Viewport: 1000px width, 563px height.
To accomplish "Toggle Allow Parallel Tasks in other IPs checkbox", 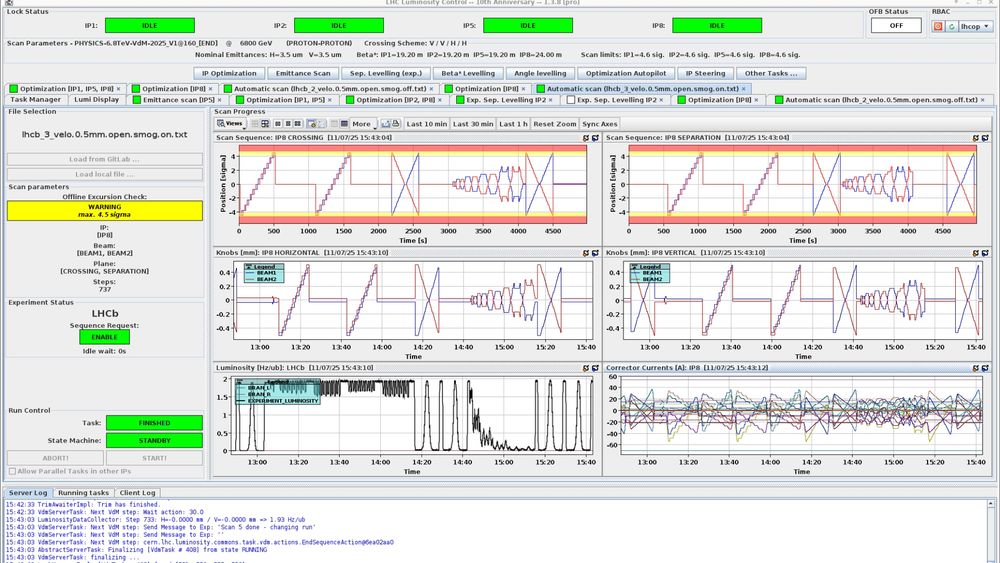I will pyautogui.click(x=12, y=471).
